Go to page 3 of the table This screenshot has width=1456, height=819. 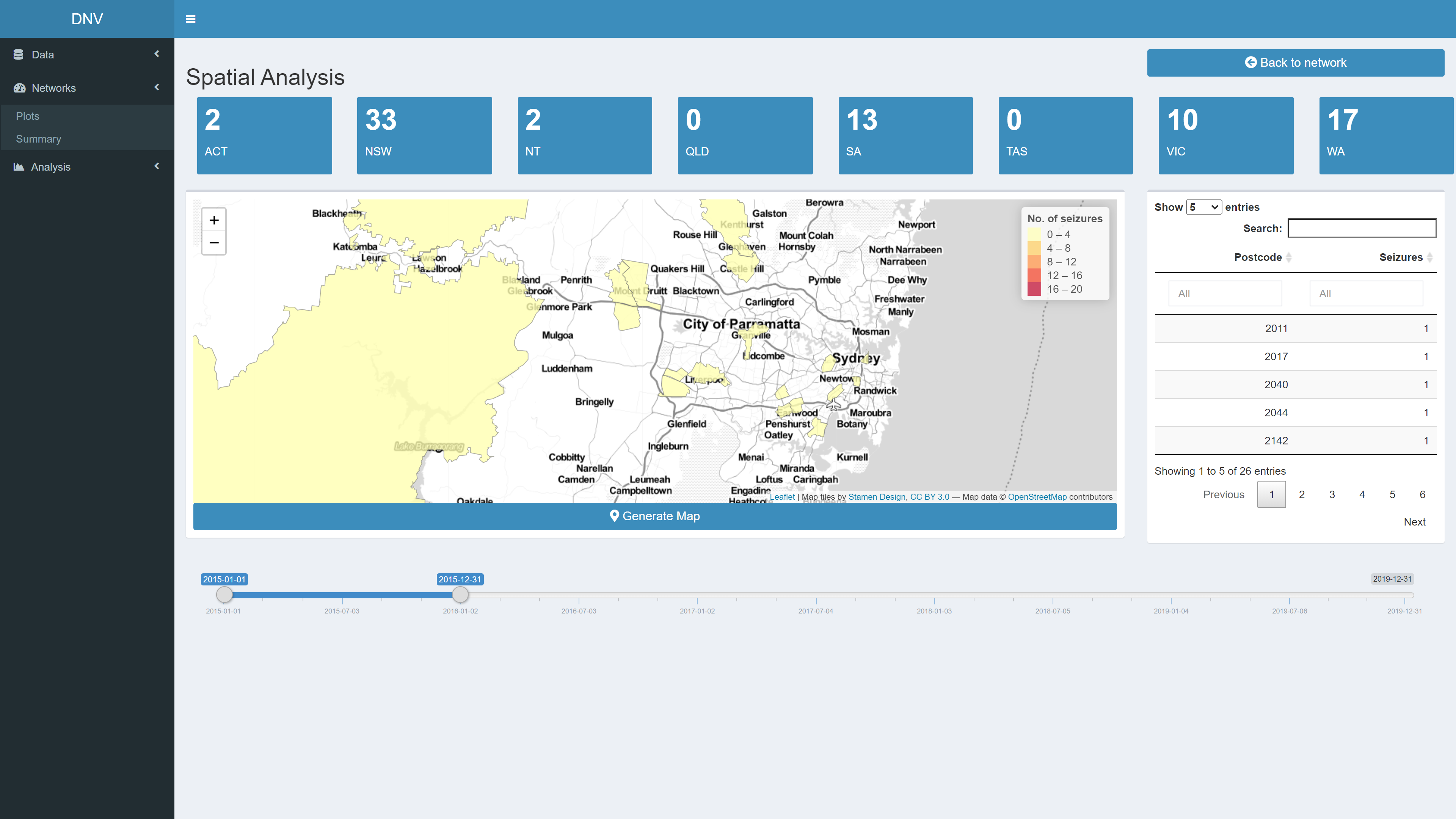tap(1332, 494)
